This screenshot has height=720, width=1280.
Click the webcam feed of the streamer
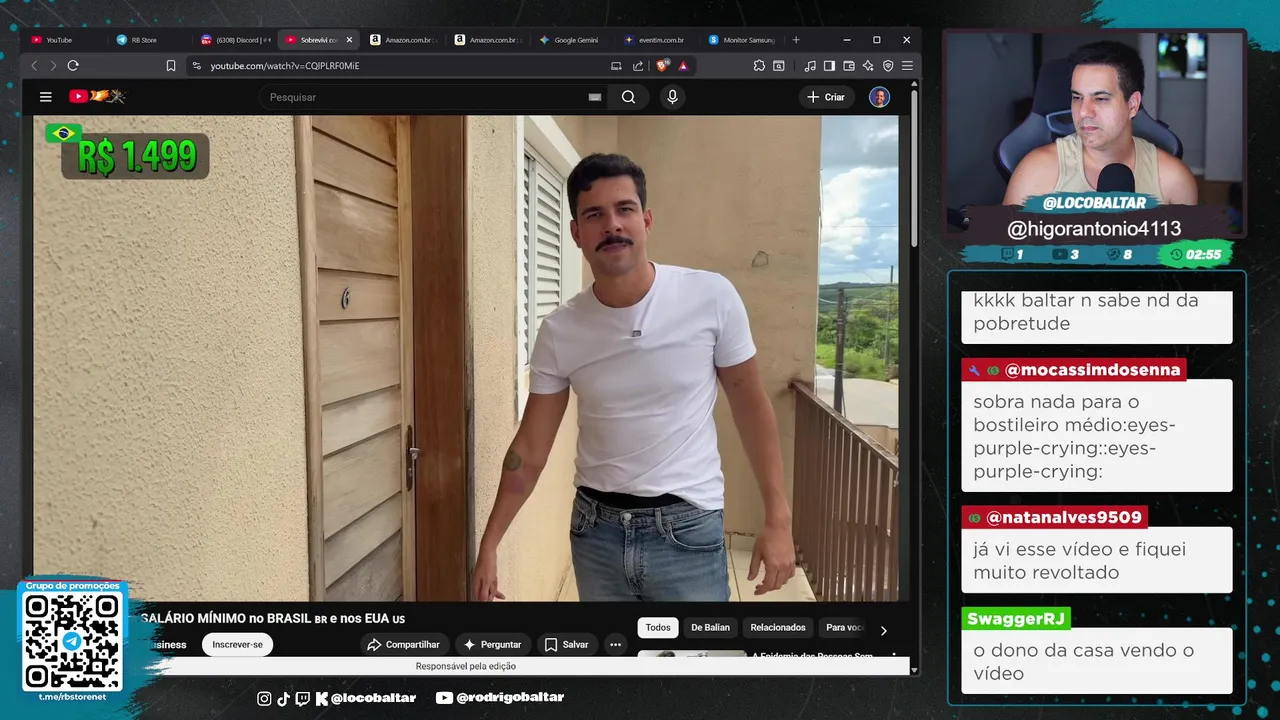(x=1095, y=118)
